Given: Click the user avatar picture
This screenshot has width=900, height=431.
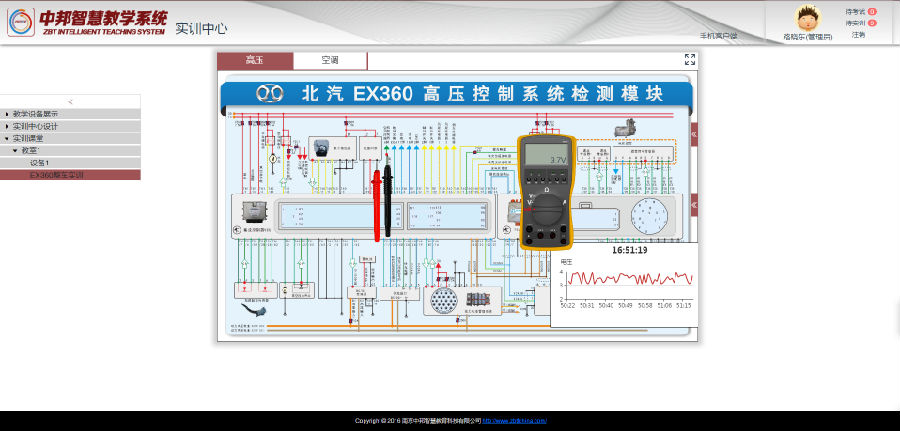Looking at the screenshot, I should 808,18.
